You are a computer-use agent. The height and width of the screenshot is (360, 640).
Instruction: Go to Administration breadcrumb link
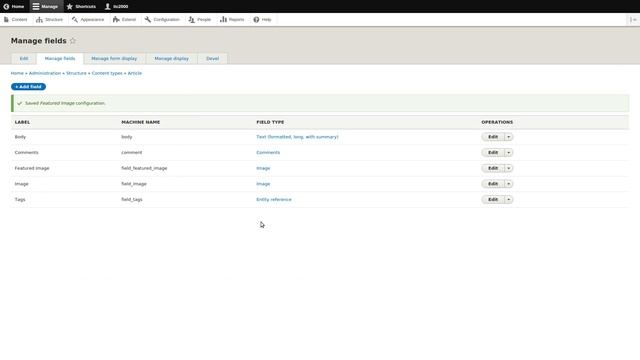(x=45, y=73)
